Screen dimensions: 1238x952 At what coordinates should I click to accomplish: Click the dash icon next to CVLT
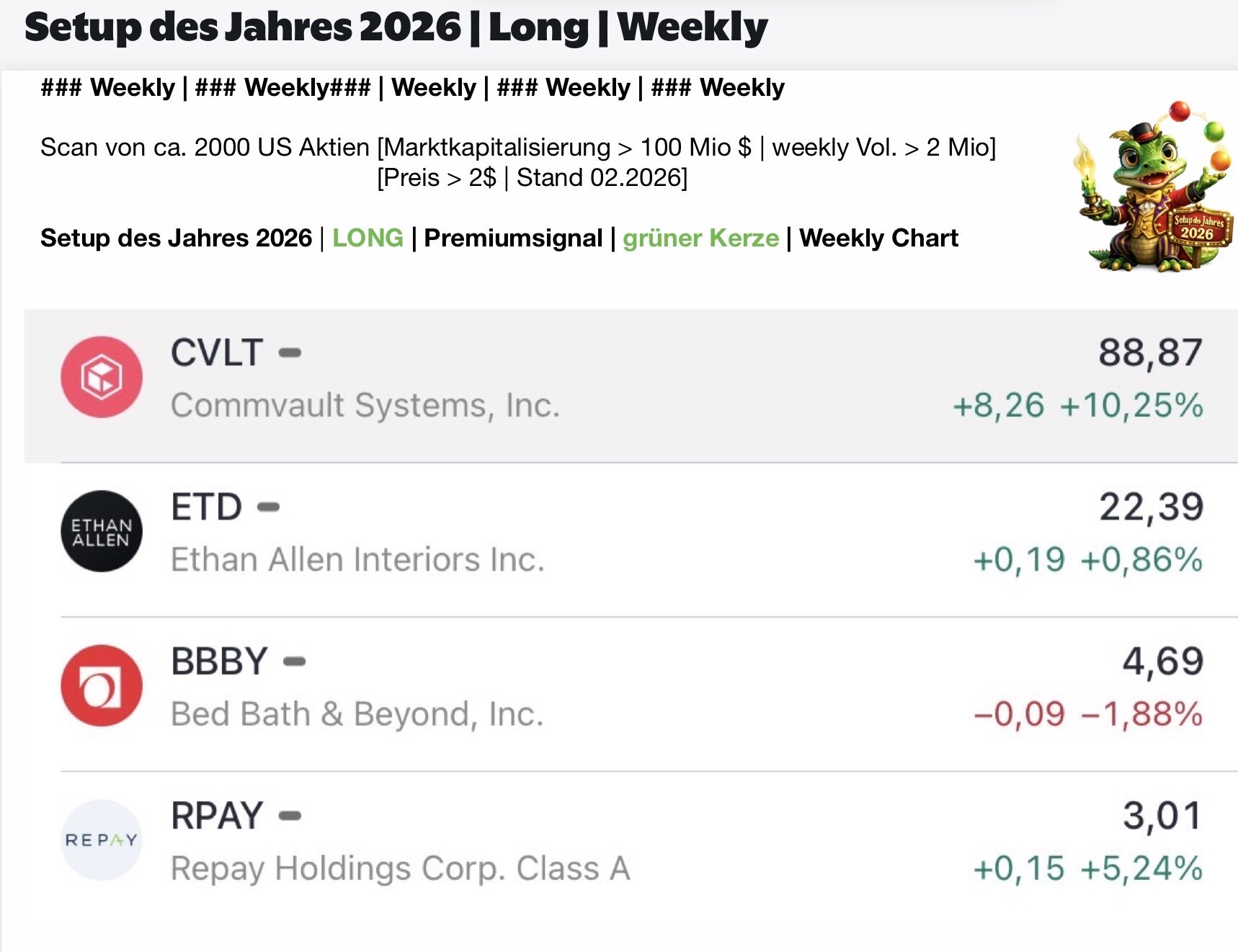[290, 352]
